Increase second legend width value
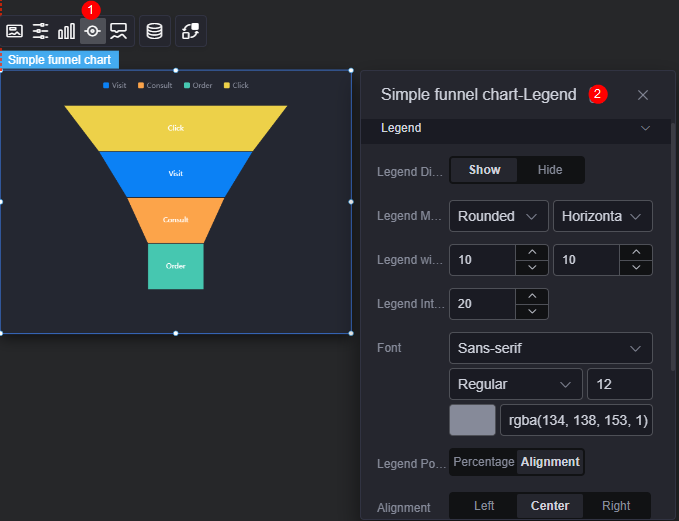679x521 pixels. tap(636, 252)
